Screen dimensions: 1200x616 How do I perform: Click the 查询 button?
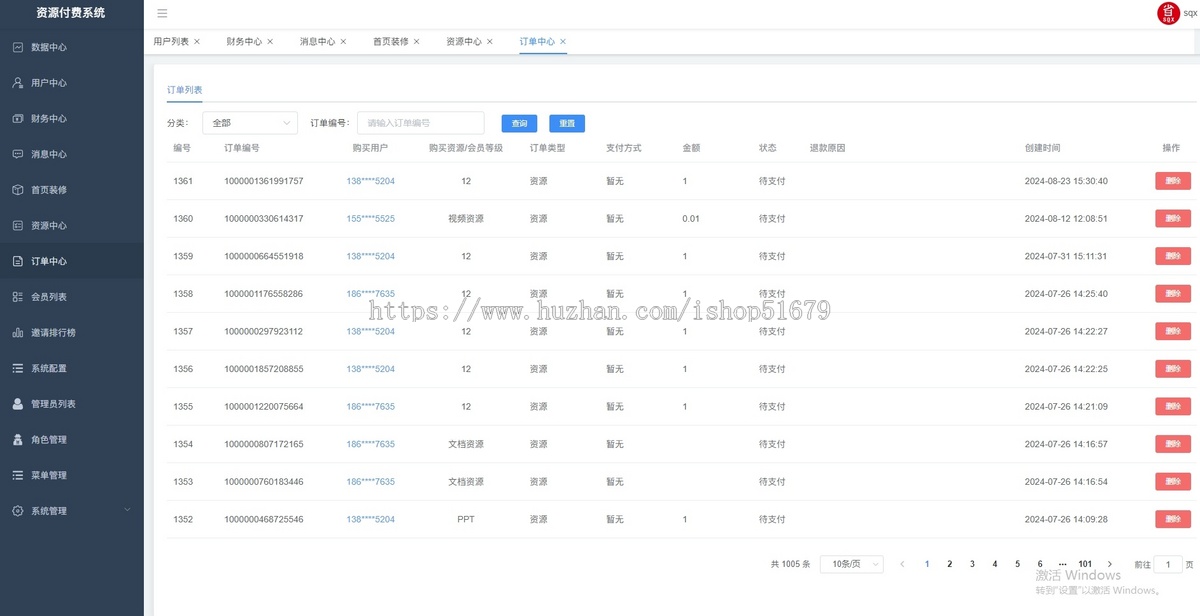(x=519, y=124)
